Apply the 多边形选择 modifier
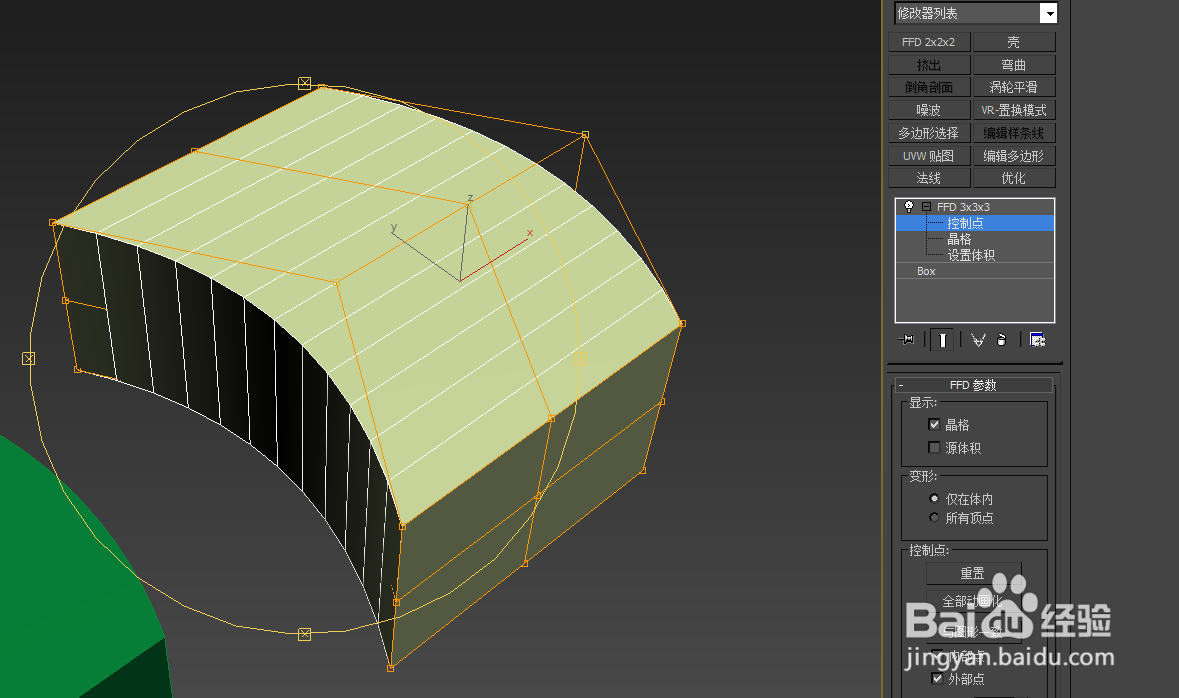The image size is (1179, 698). point(929,133)
